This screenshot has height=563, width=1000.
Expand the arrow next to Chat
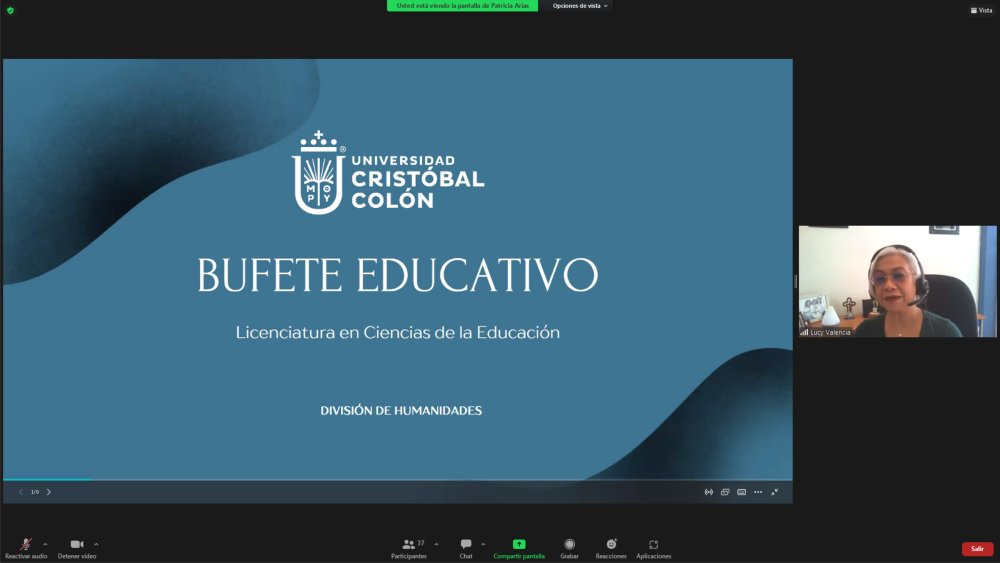click(483, 545)
